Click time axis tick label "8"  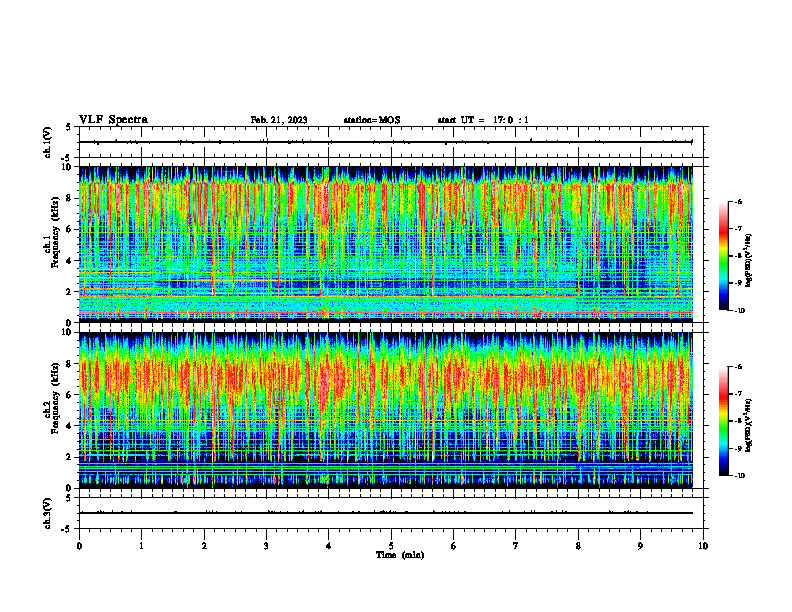click(x=578, y=546)
